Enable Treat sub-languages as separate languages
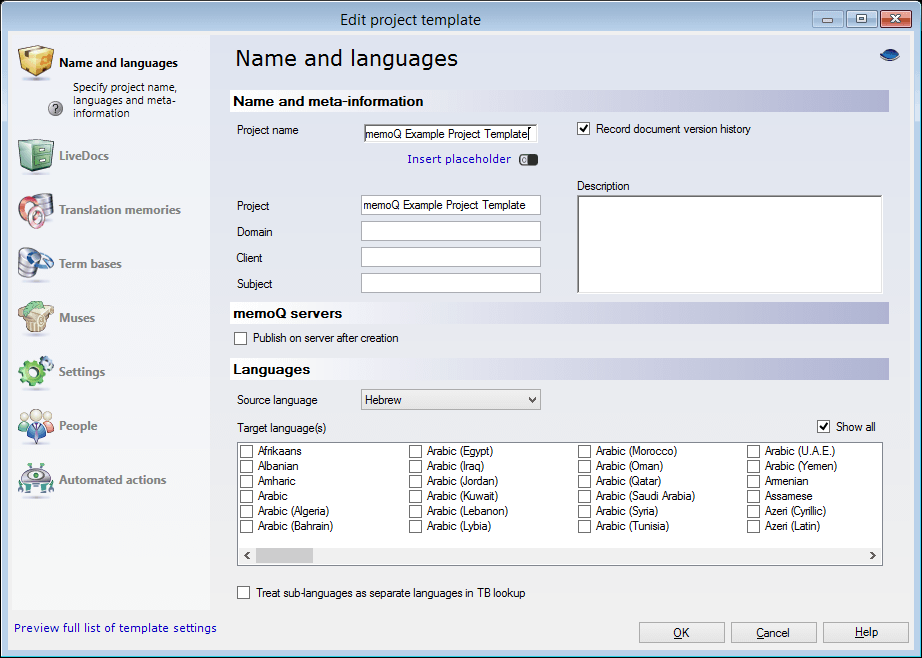The height and width of the screenshot is (658, 922). click(x=243, y=593)
